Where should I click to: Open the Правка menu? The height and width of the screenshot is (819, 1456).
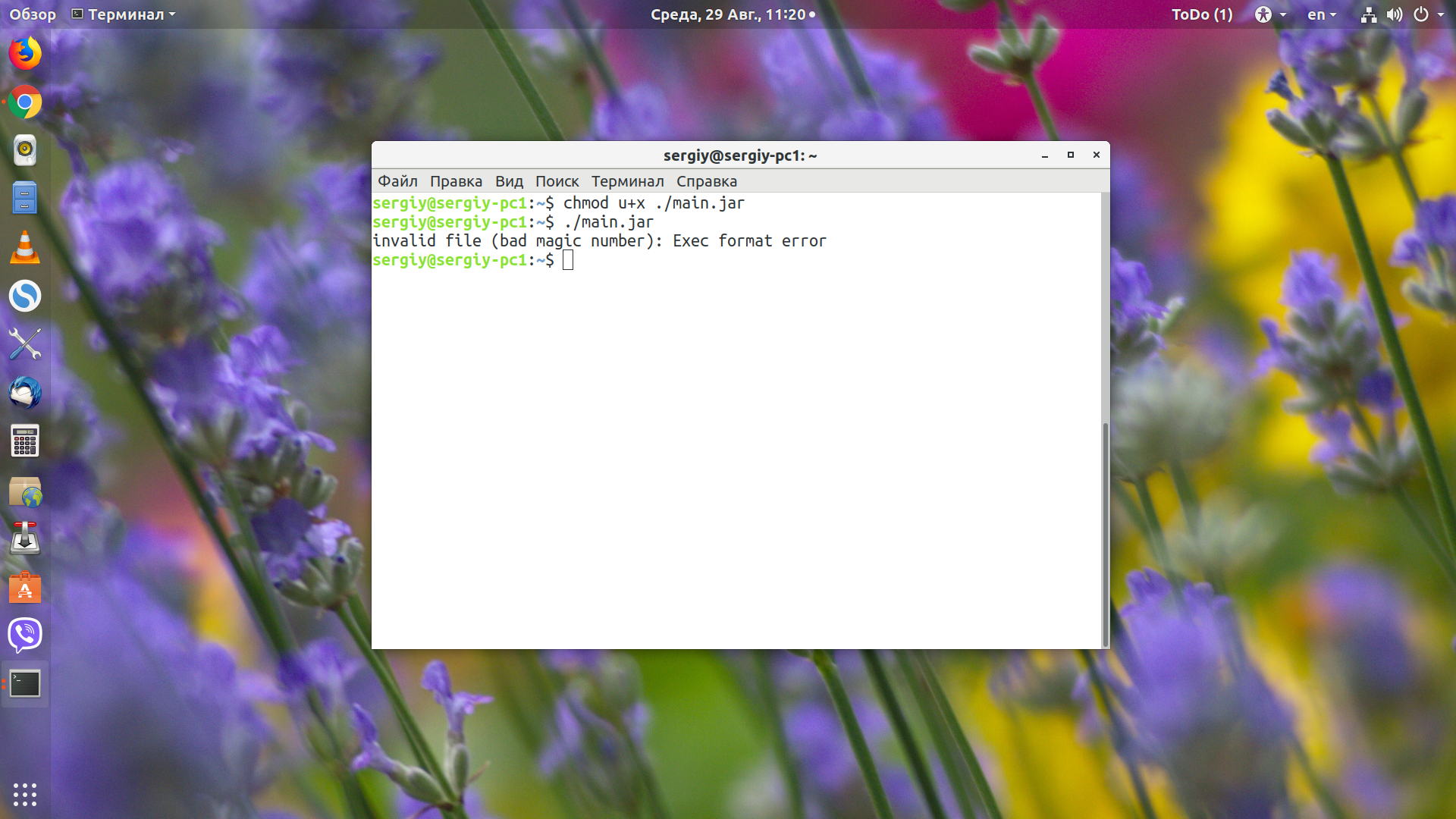(456, 181)
